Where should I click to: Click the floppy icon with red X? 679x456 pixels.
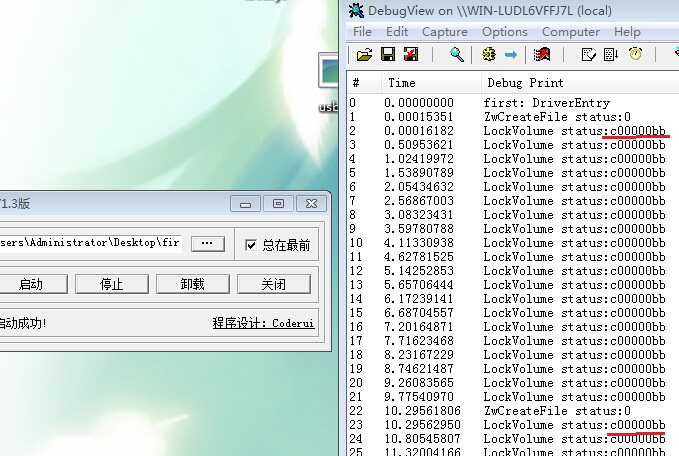pos(411,54)
